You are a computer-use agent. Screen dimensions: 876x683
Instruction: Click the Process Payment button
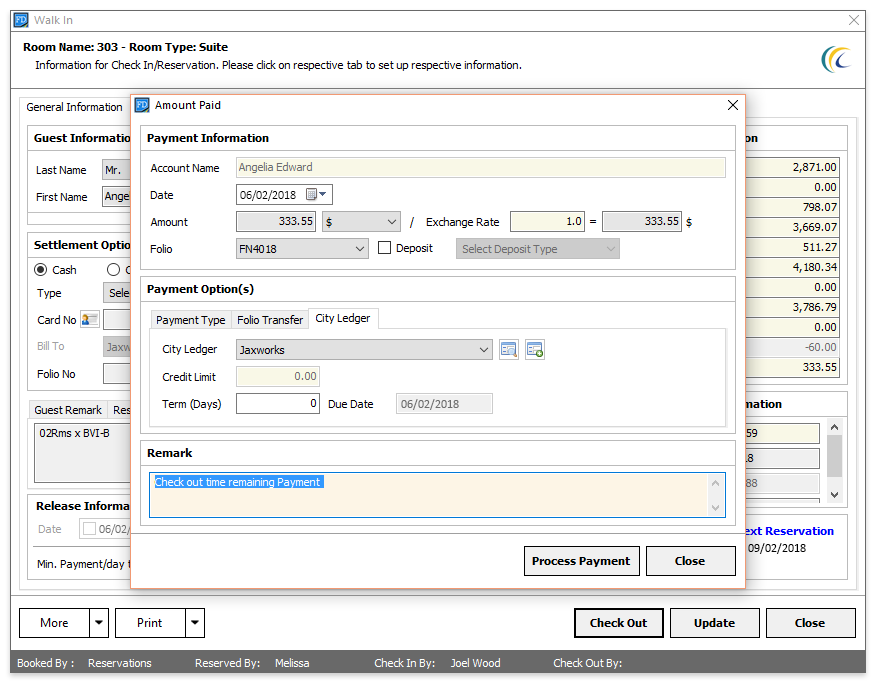click(581, 561)
